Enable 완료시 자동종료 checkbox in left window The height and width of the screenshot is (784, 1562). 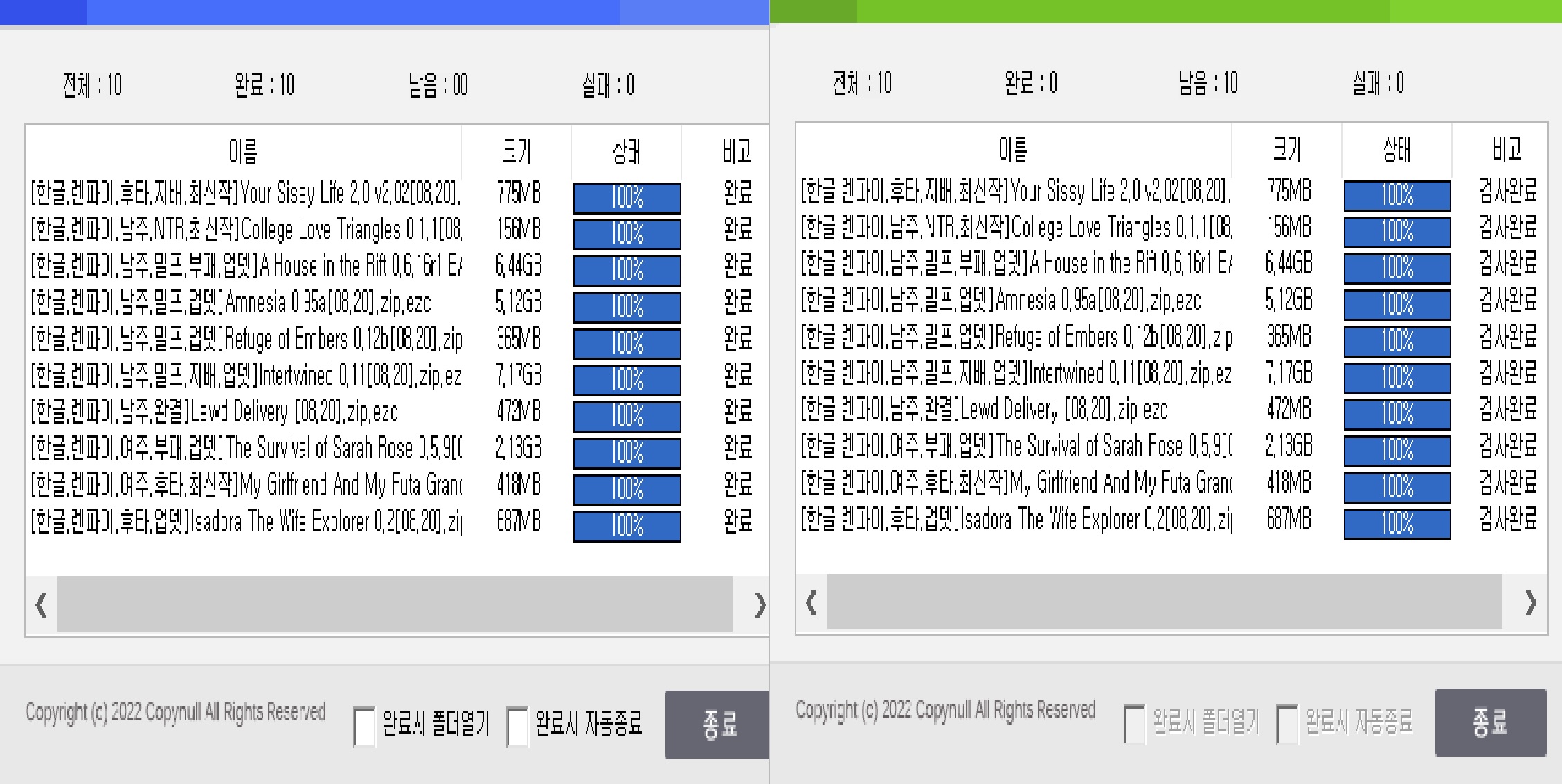point(517,726)
